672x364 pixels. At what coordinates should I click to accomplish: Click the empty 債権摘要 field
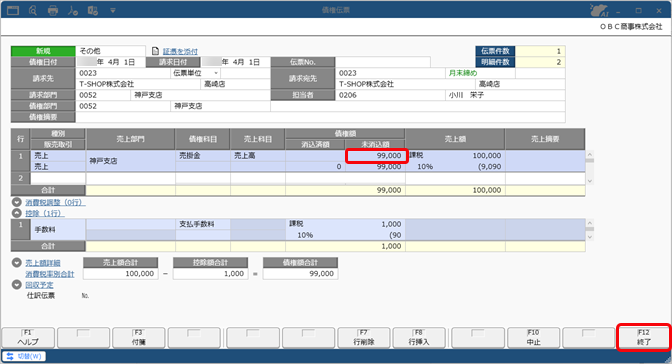(321, 117)
